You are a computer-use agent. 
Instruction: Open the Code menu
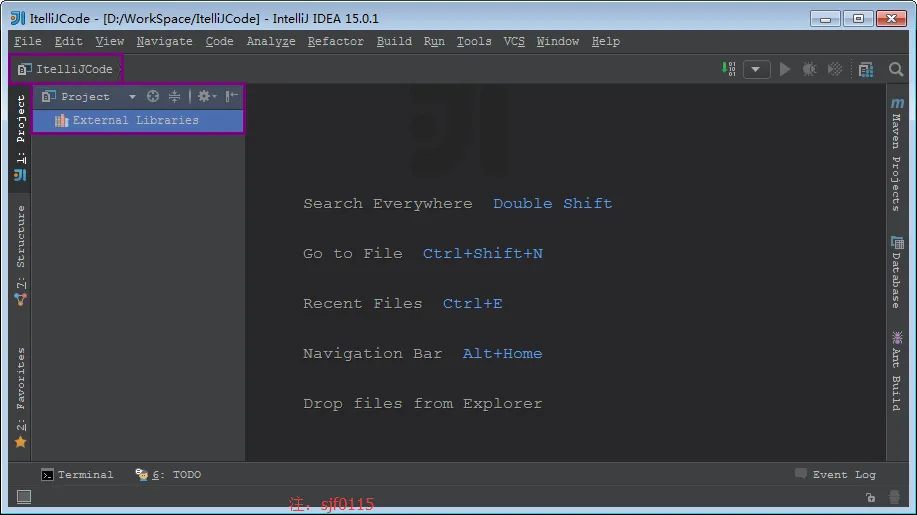coord(219,42)
